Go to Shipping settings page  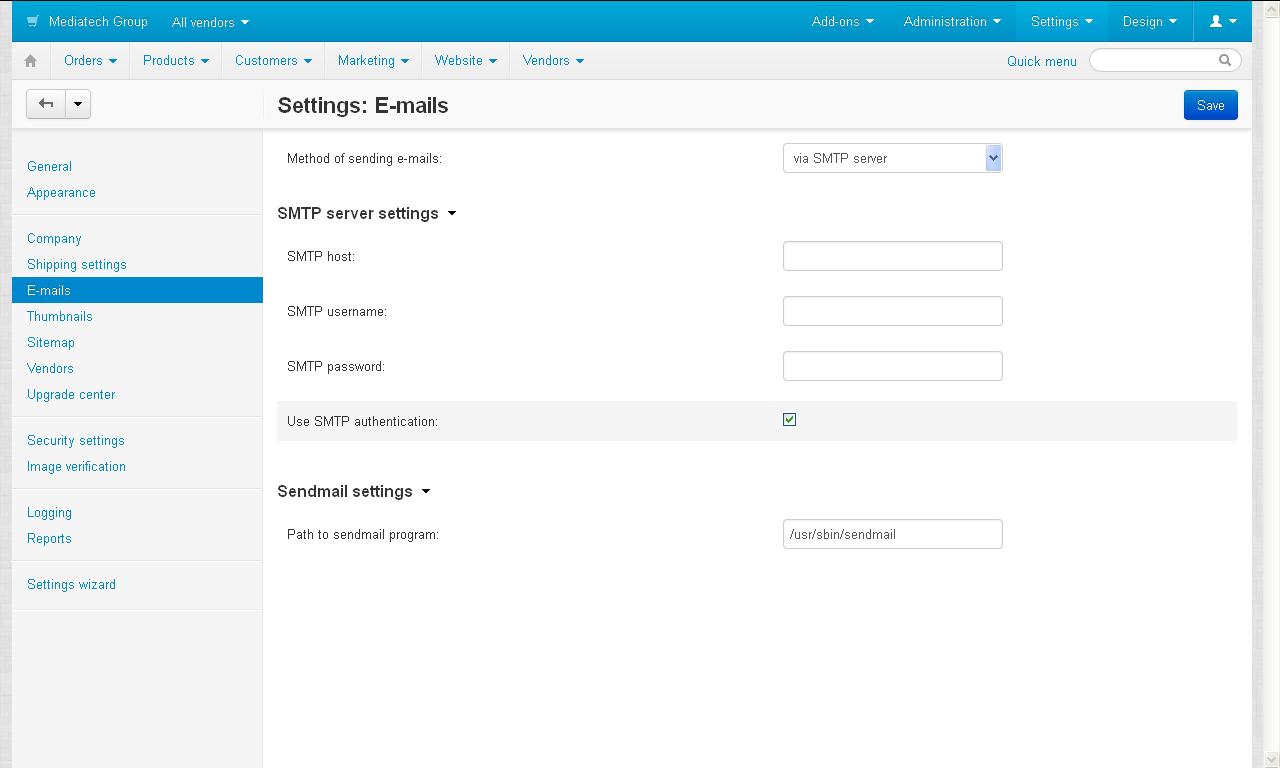(77, 264)
